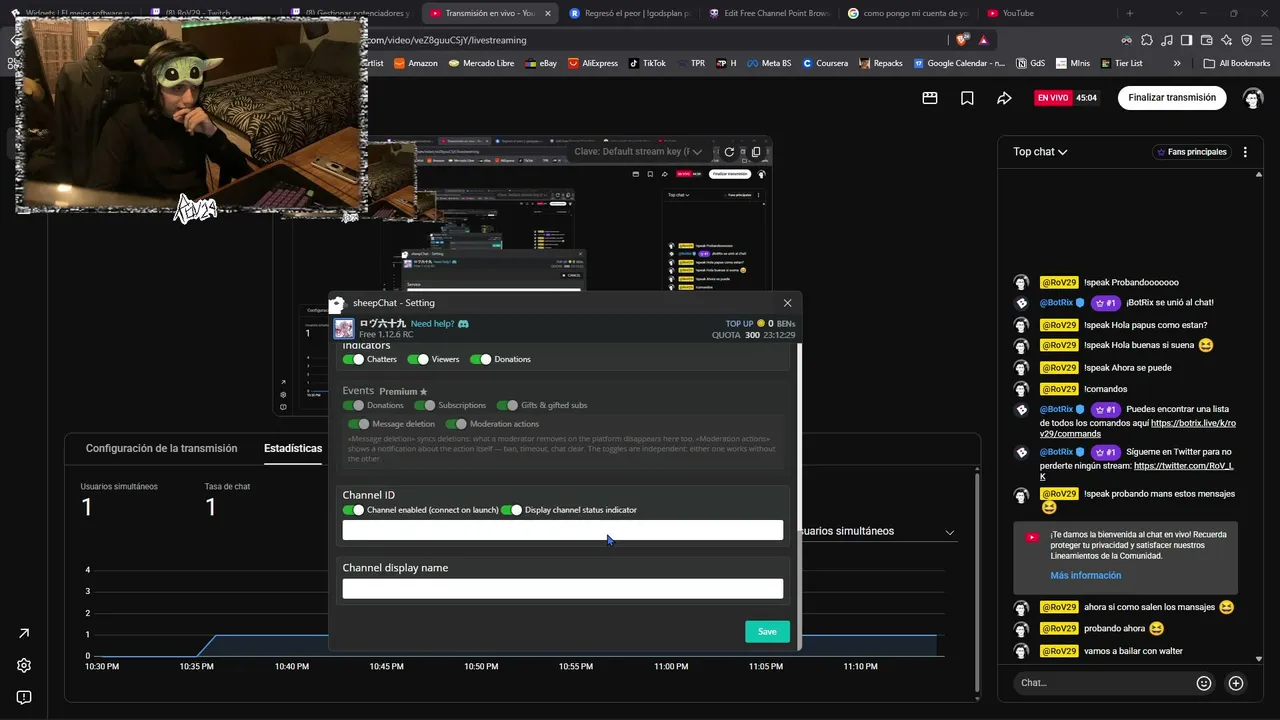This screenshot has height=720, width=1280.
Task: Click the TOP UP link in sheepChat
Action: (x=740, y=324)
